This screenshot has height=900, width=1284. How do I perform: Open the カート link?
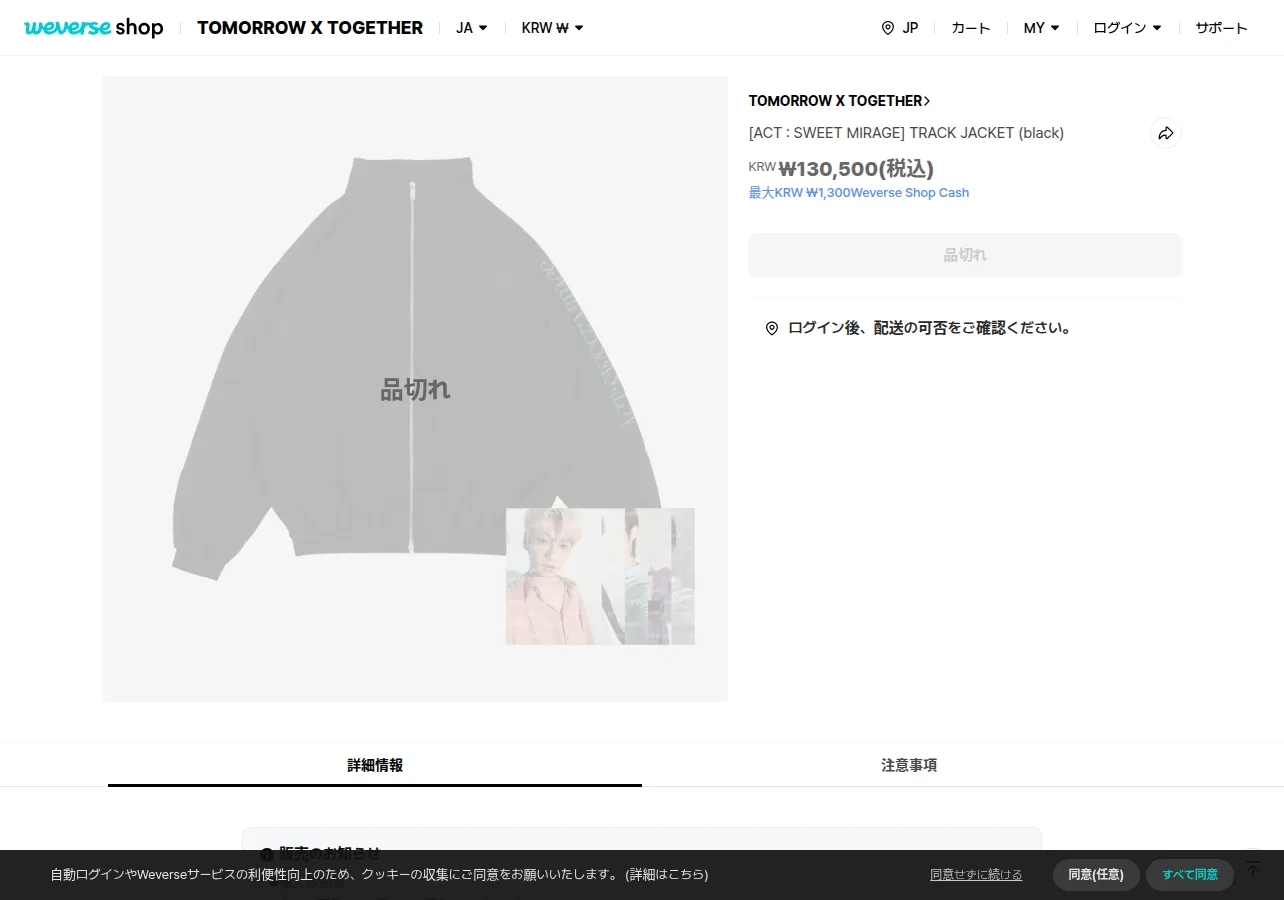point(970,28)
